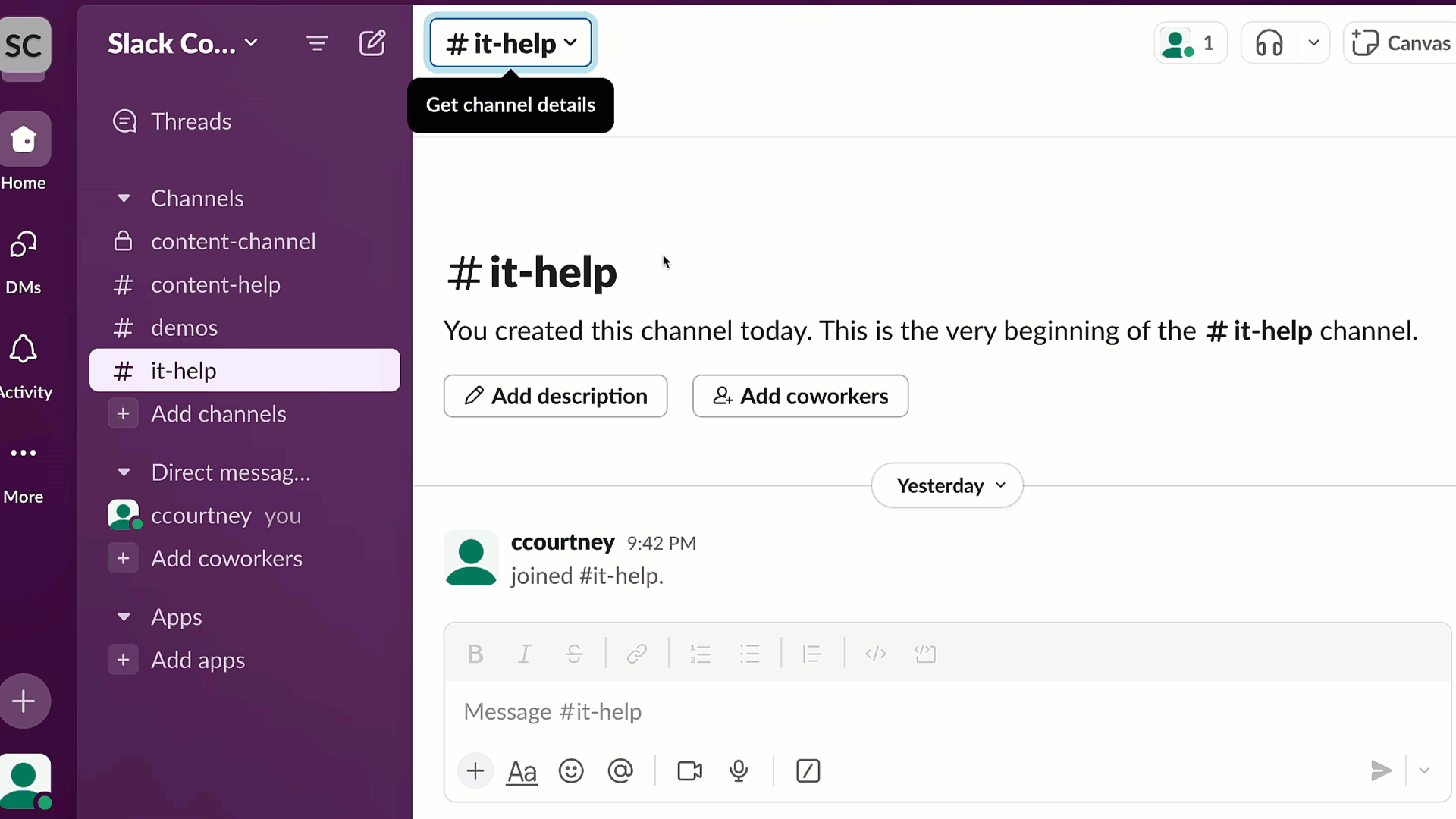Select the ordered list icon
The height and width of the screenshot is (819, 1456).
[700, 653]
